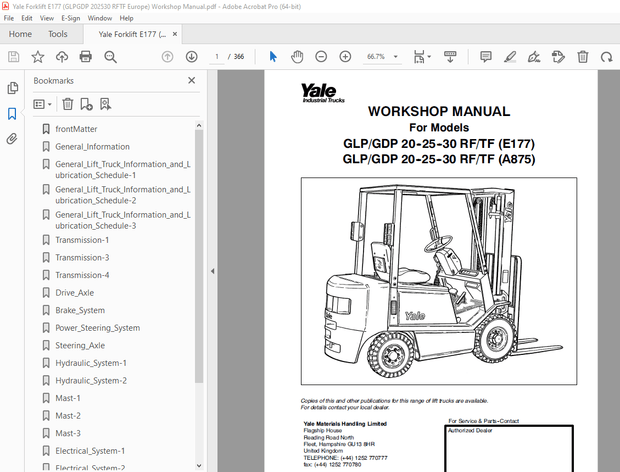The width and height of the screenshot is (620, 472).
Task: Jump to the Transmission-4 bookmark
Action: (82, 275)
